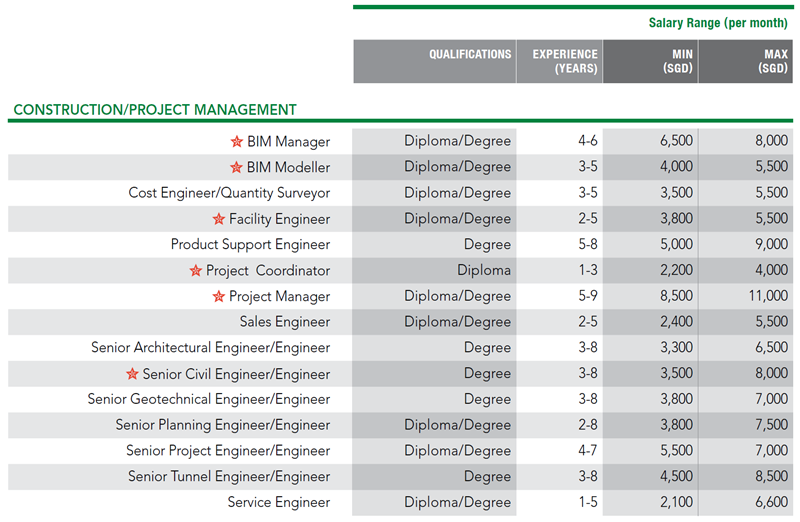The height and width of the screenshot is (522, 800).
Task: Click the star next to Project Coordinator
Action: pos(196,271)
